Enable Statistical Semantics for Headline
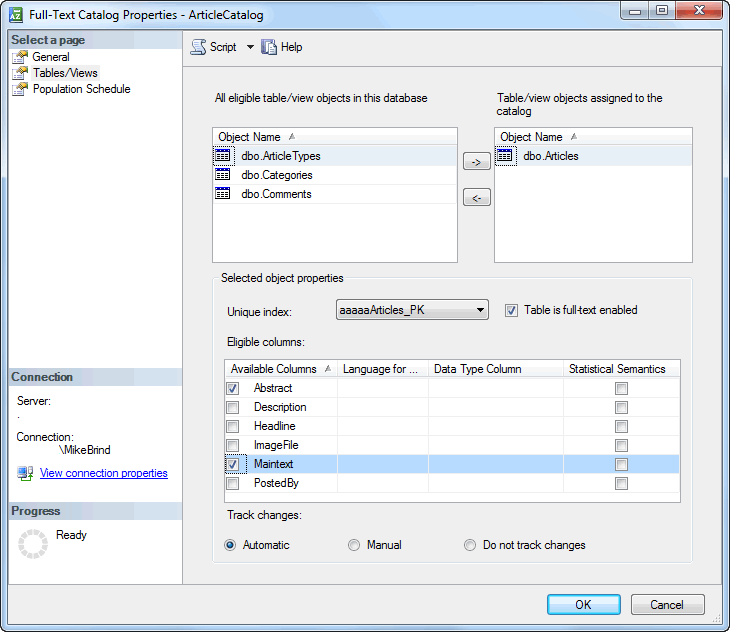This screenshot has height=632, width=730. coord(621,426)
